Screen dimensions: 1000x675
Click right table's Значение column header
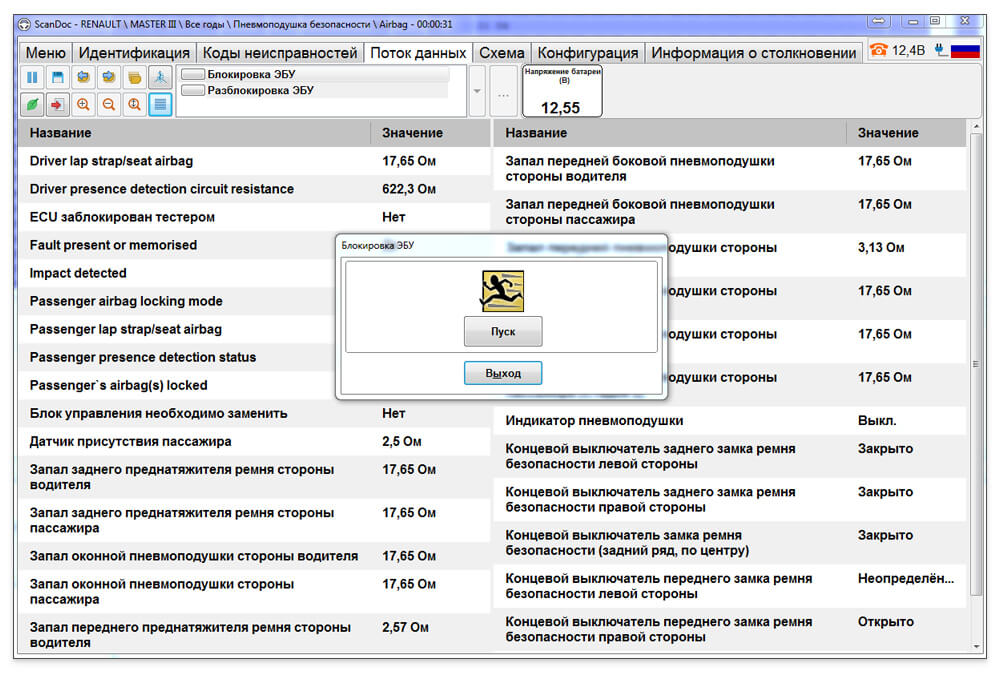pyautogui.click(x=906, y=133)
